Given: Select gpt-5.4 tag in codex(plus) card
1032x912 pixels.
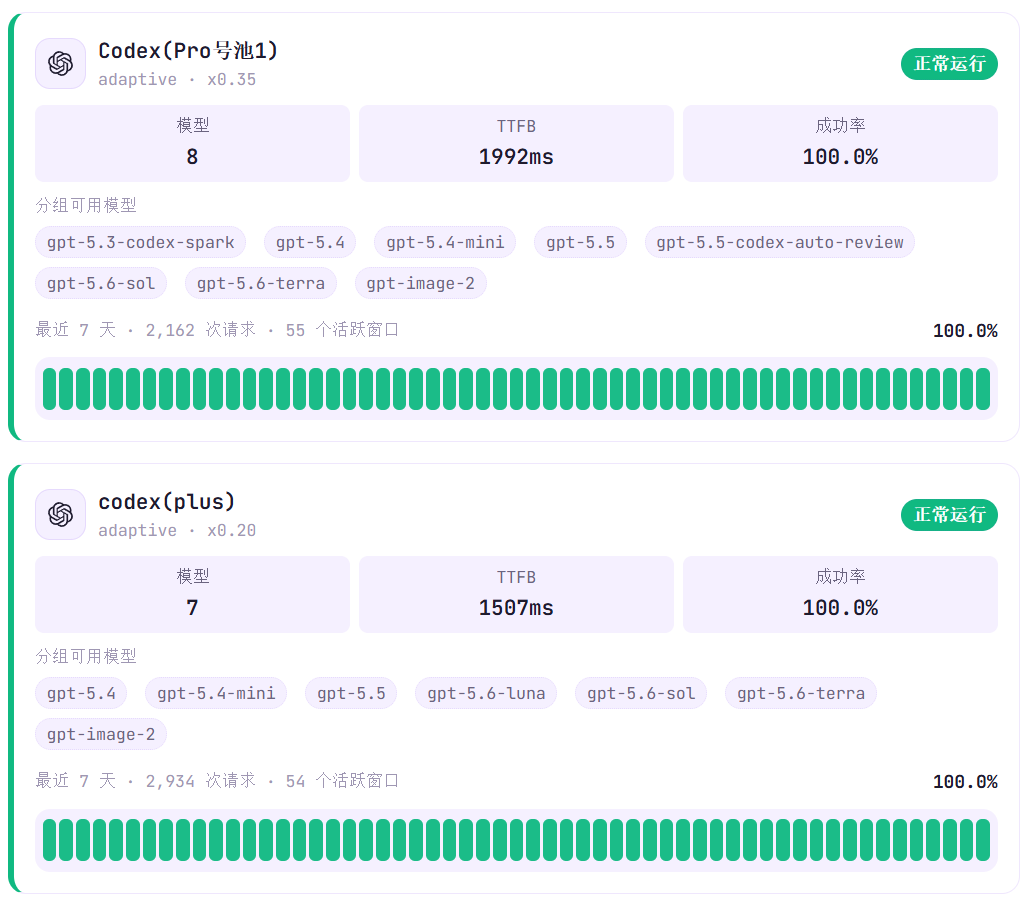Looking at the screenshot, I should [x=81, y=693].
